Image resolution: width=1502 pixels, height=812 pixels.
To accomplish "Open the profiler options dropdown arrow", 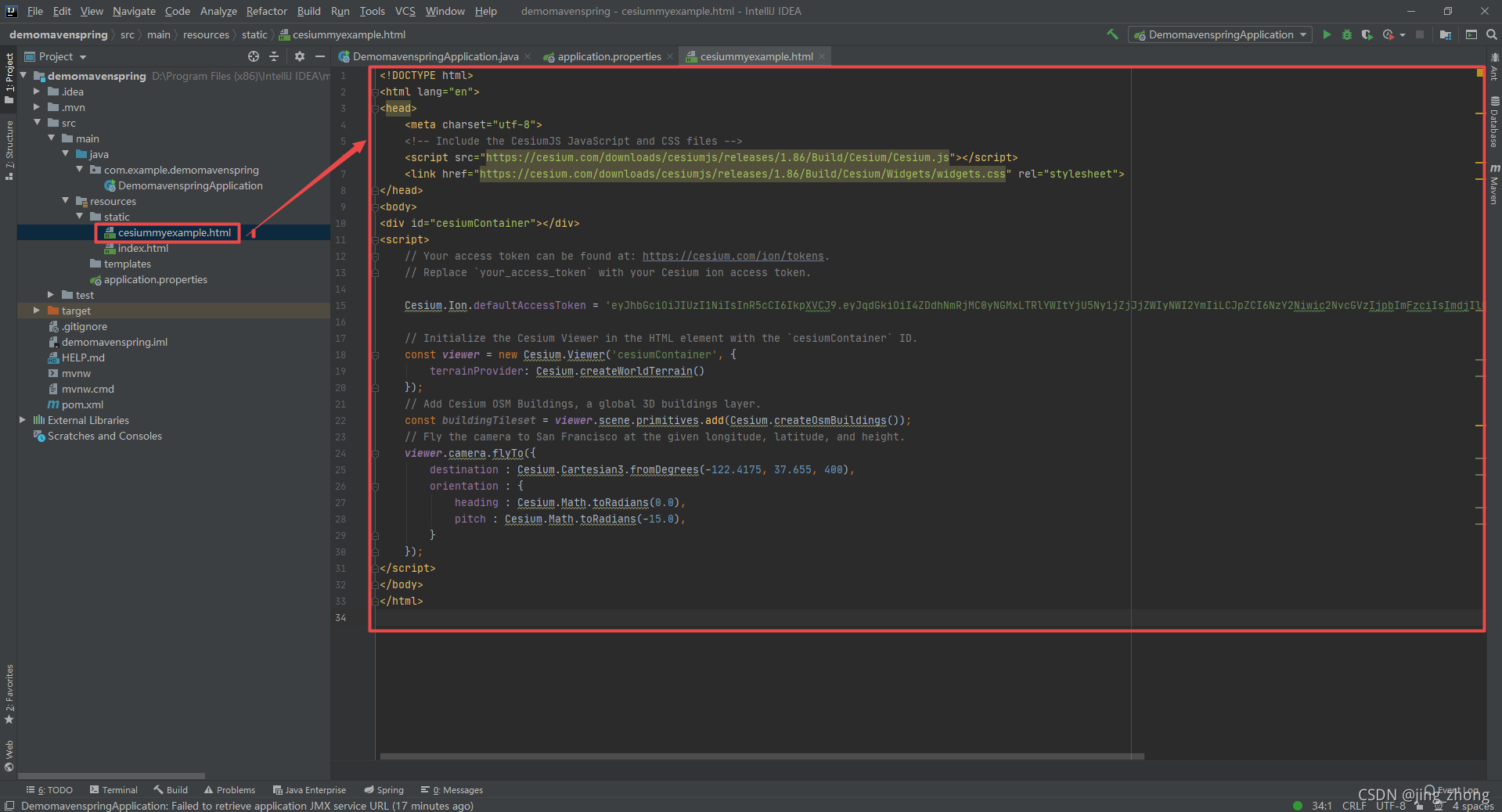I will pyautogui.click(x=1403, y=34).
